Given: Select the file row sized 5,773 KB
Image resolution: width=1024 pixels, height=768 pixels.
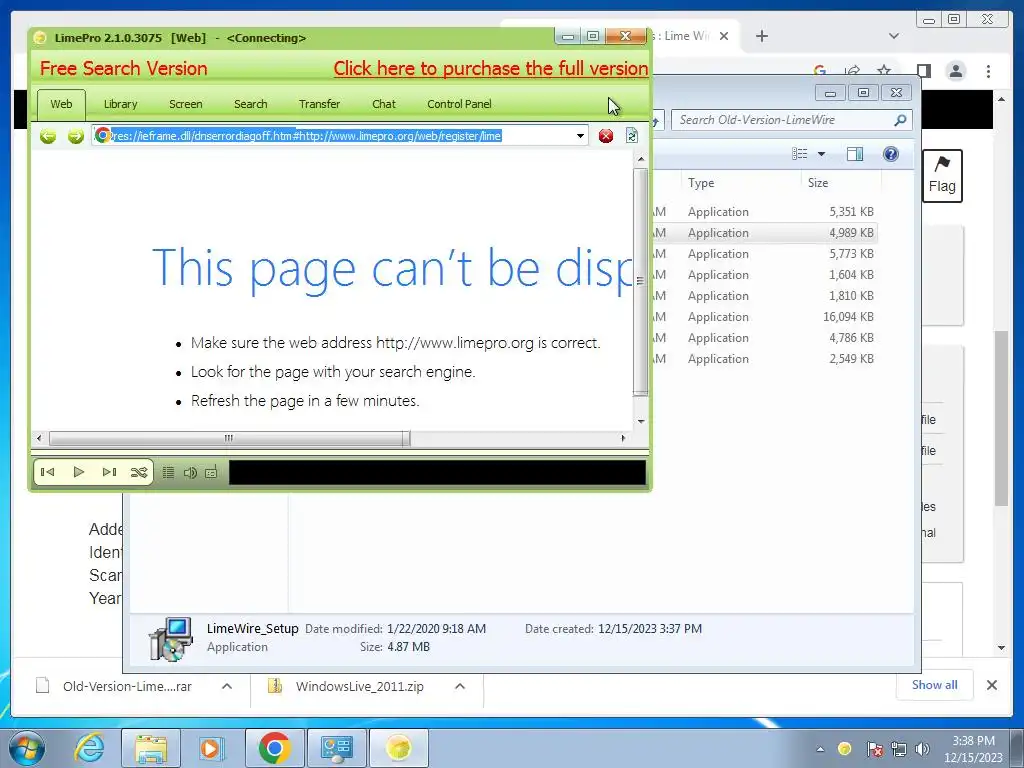Looking at the screenshot, I should [x=764, y=253].
